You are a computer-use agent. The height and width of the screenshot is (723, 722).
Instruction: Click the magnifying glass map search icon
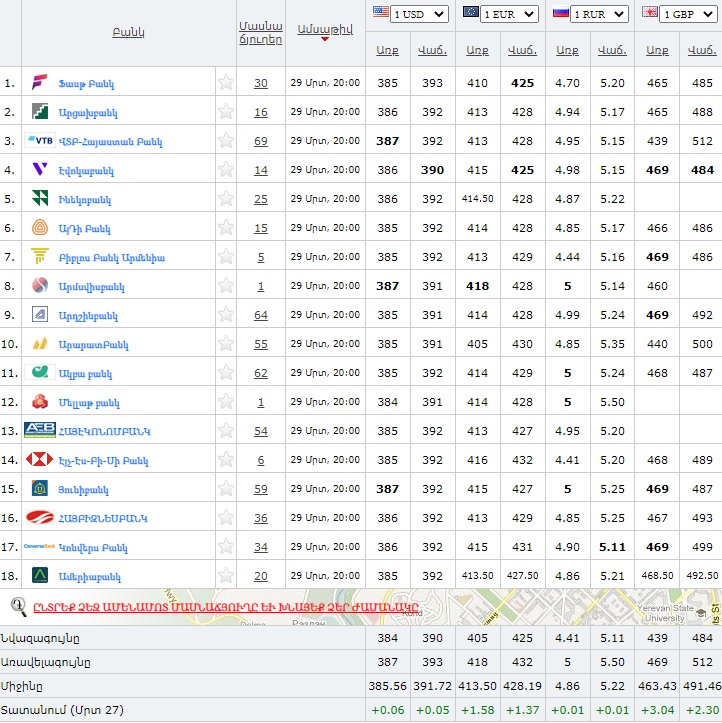19,607
